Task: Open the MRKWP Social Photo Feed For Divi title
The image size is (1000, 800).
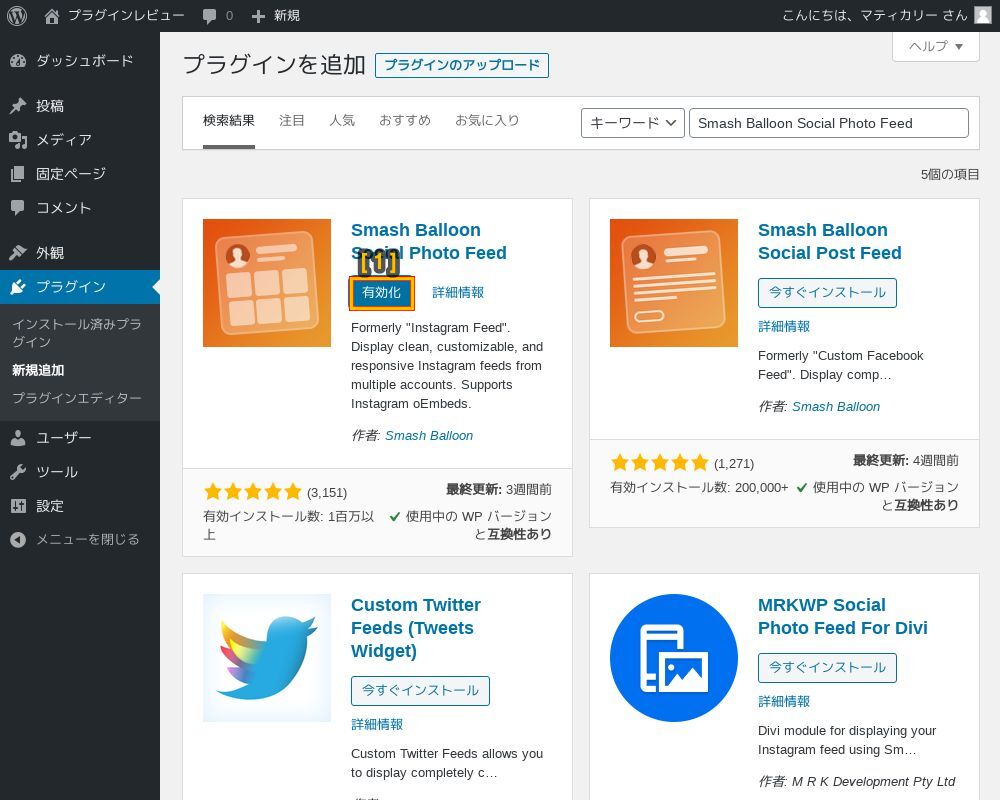Action: click(x=842, y=616)
